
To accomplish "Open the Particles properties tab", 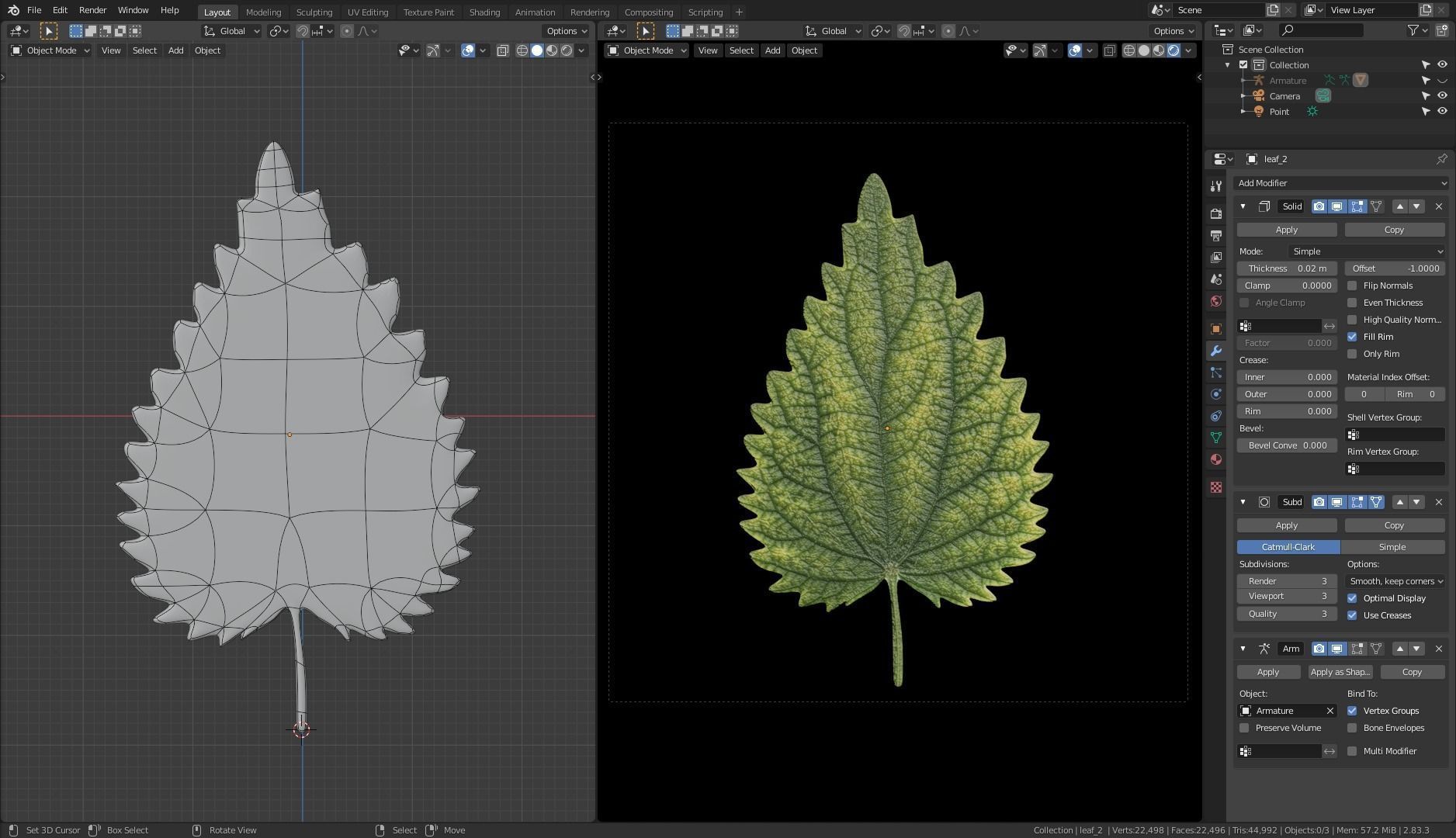I will click(1216, 373).
